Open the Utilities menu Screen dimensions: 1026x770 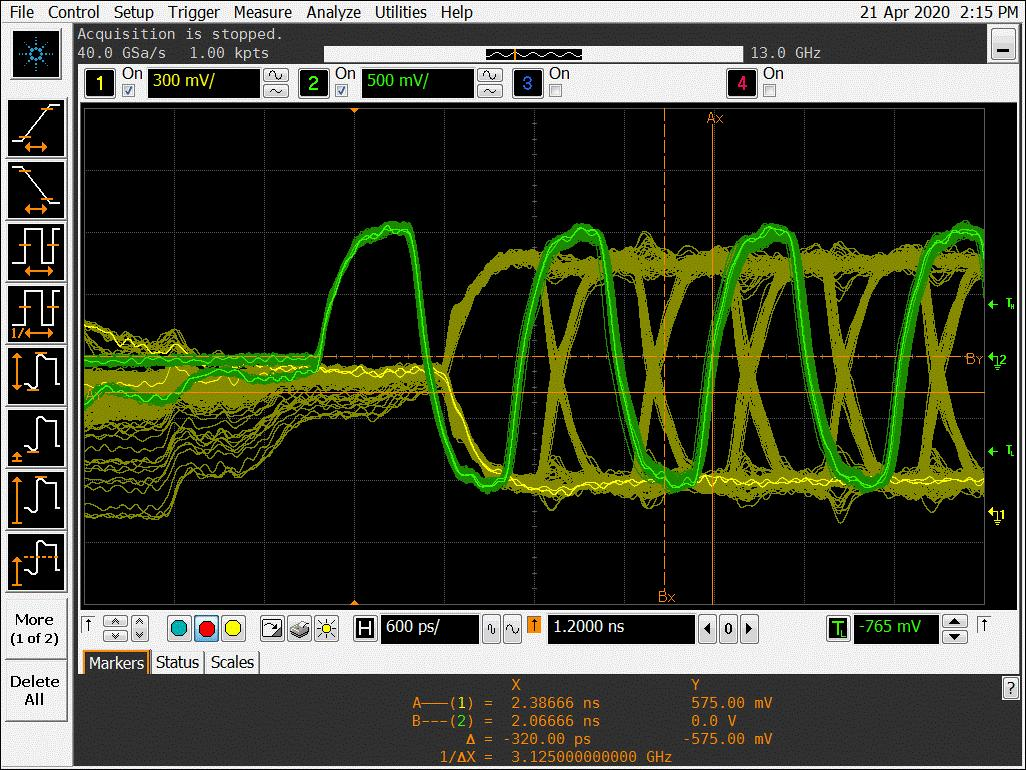400,12
